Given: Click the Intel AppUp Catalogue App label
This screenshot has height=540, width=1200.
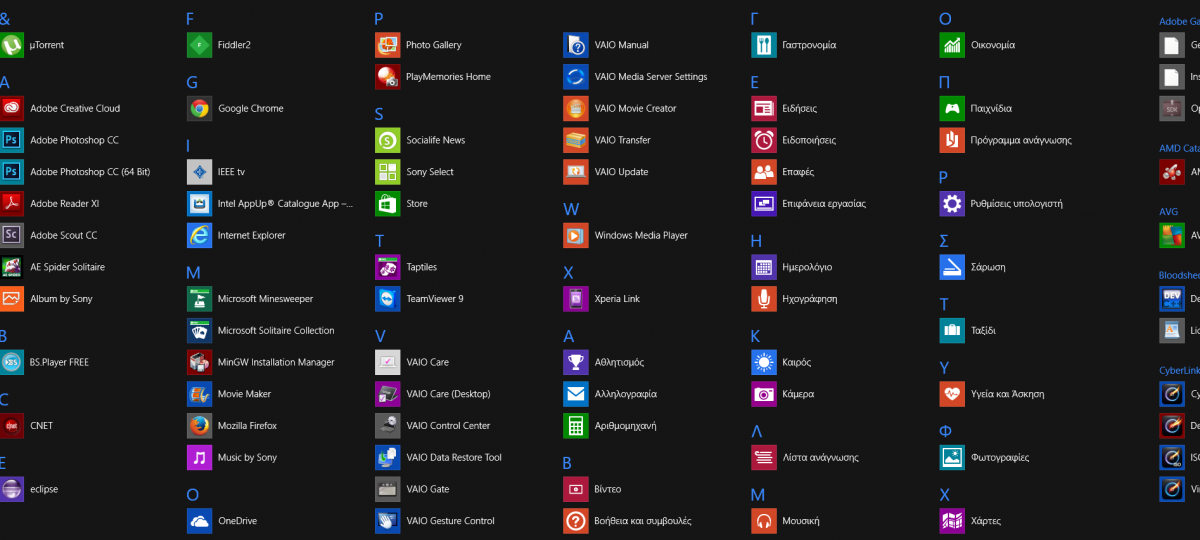Looking at the screenshot, I should point(285,204).
